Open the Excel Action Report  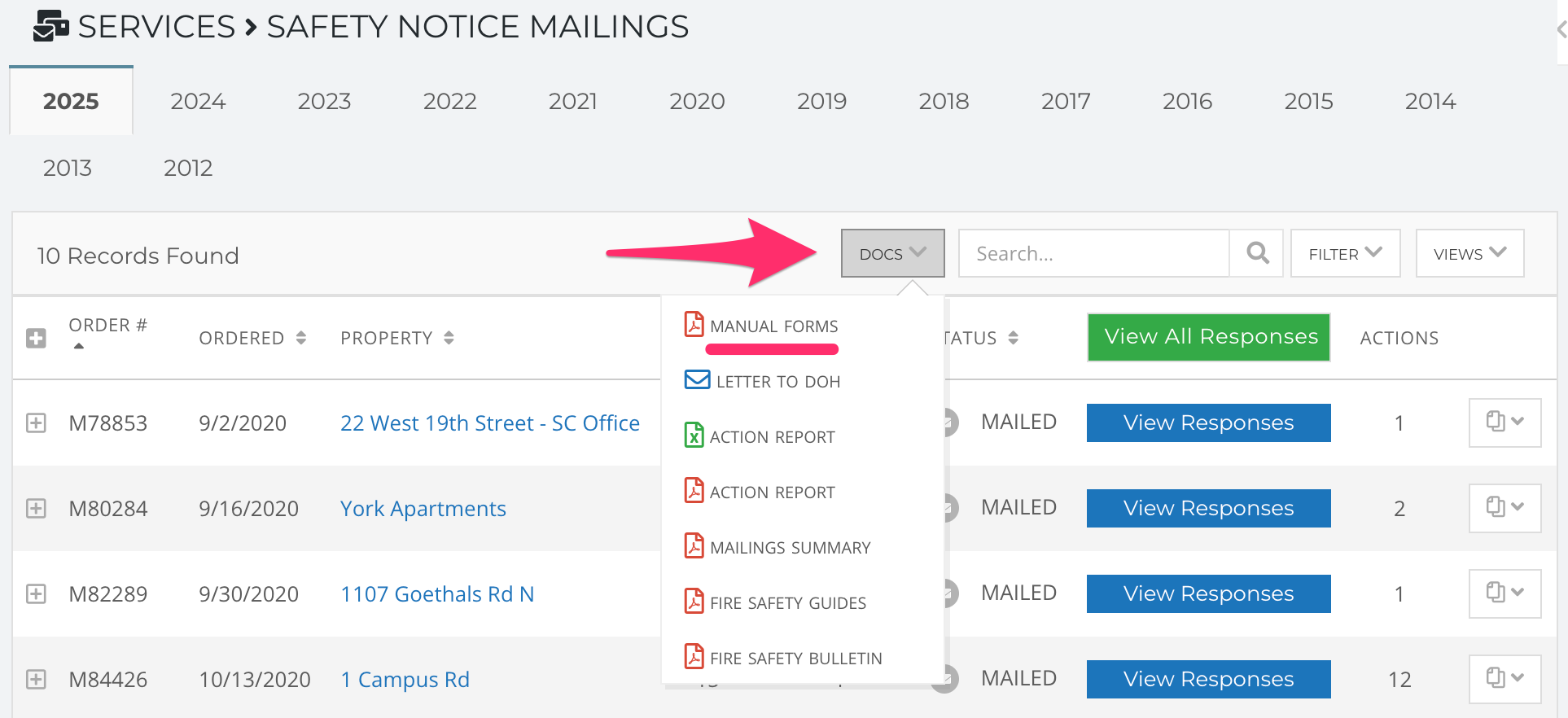point(760,436)
